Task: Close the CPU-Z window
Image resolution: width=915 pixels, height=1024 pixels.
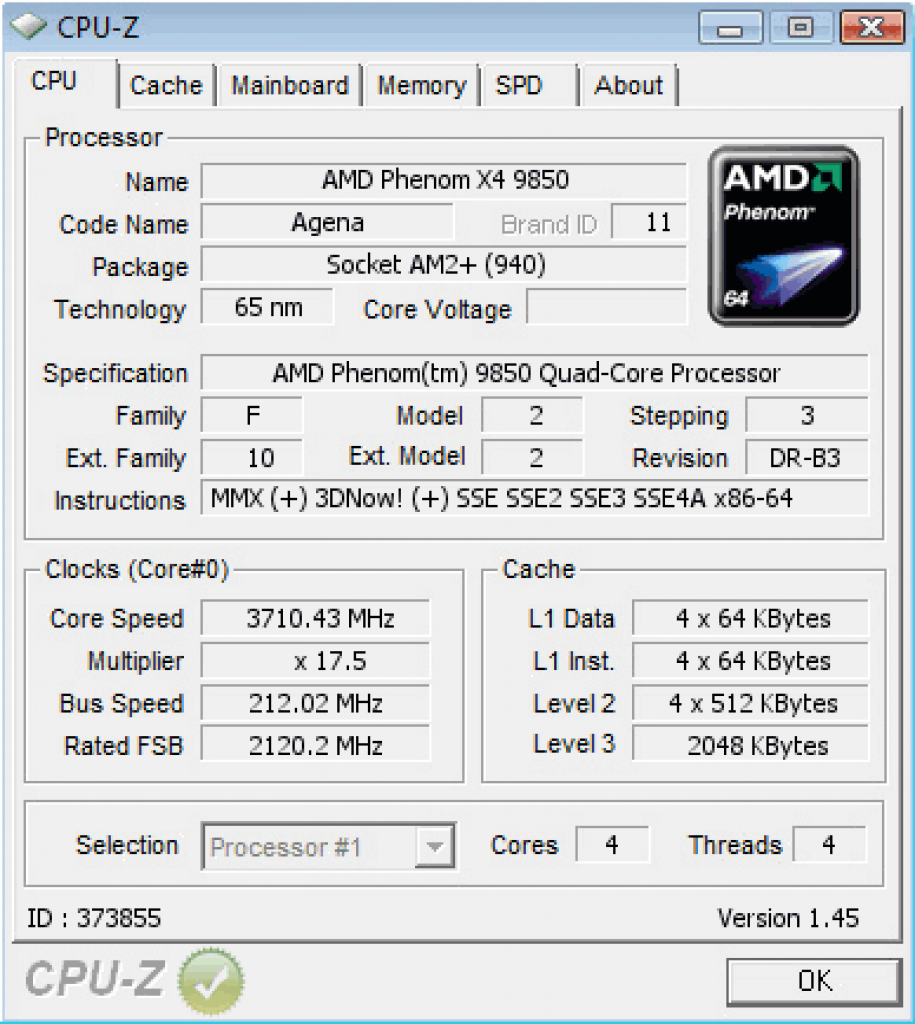Action: coord(872,28)
